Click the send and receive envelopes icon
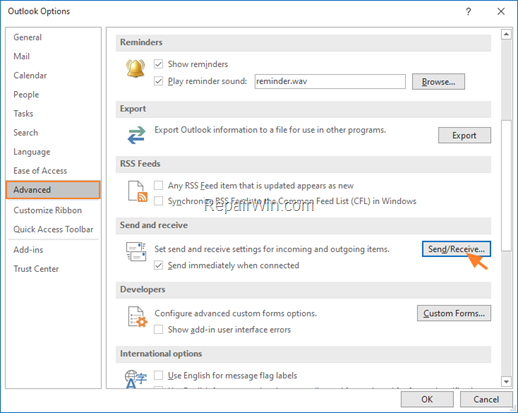This screenshot has width=518, height=413. 136,252
